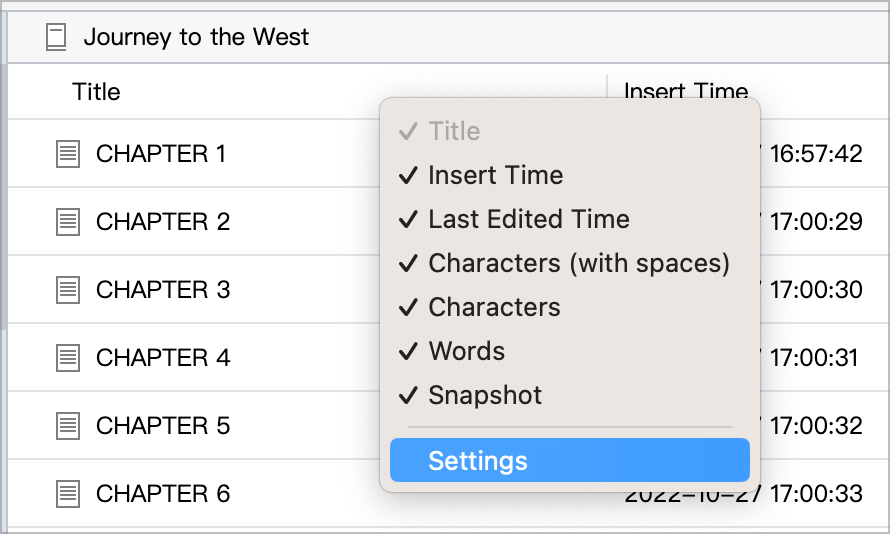Toggle the Characters column option
The height and width of the screenshot is (534, 890).
pos(570,307)
